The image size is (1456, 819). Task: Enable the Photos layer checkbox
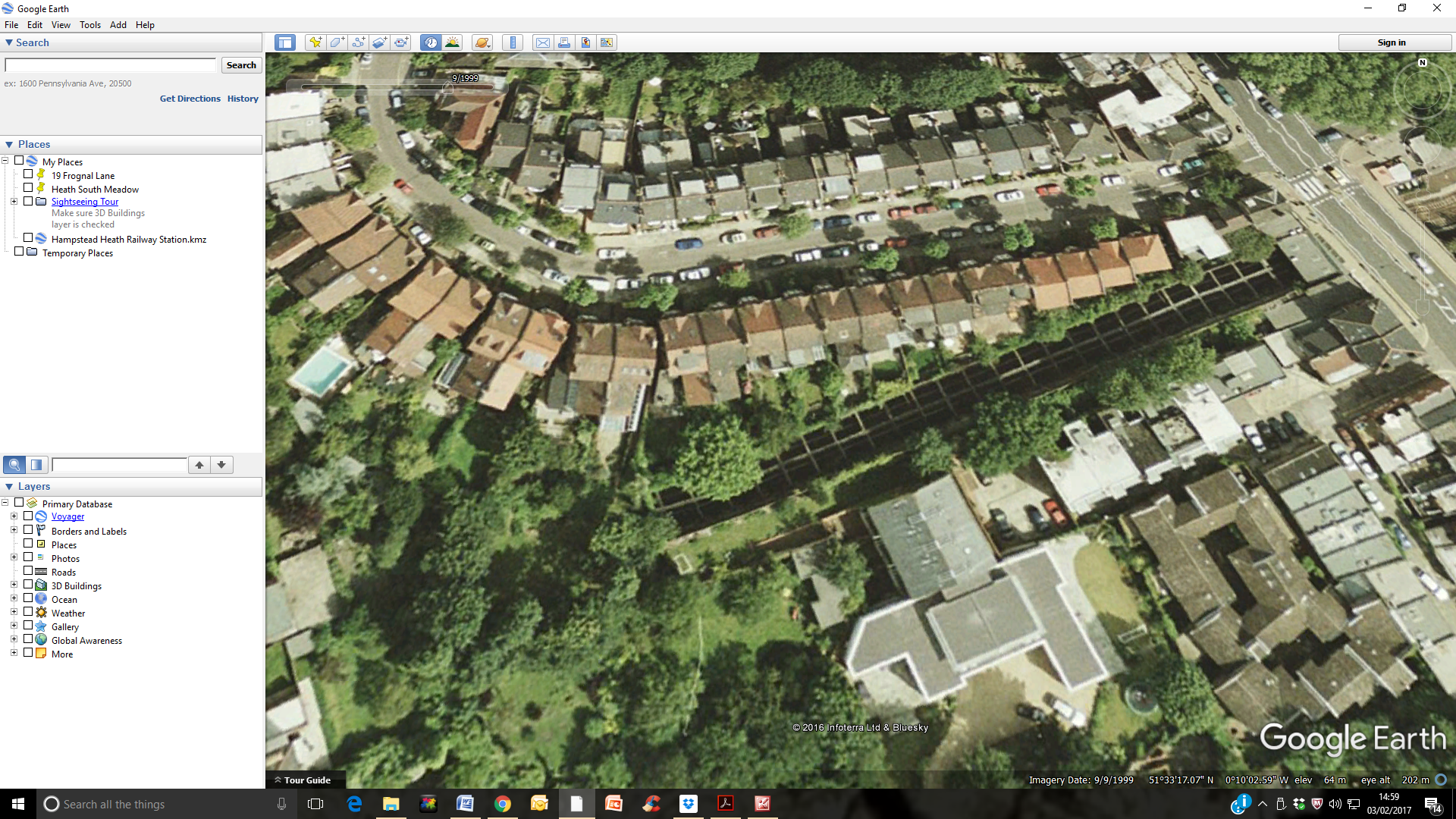28,557
